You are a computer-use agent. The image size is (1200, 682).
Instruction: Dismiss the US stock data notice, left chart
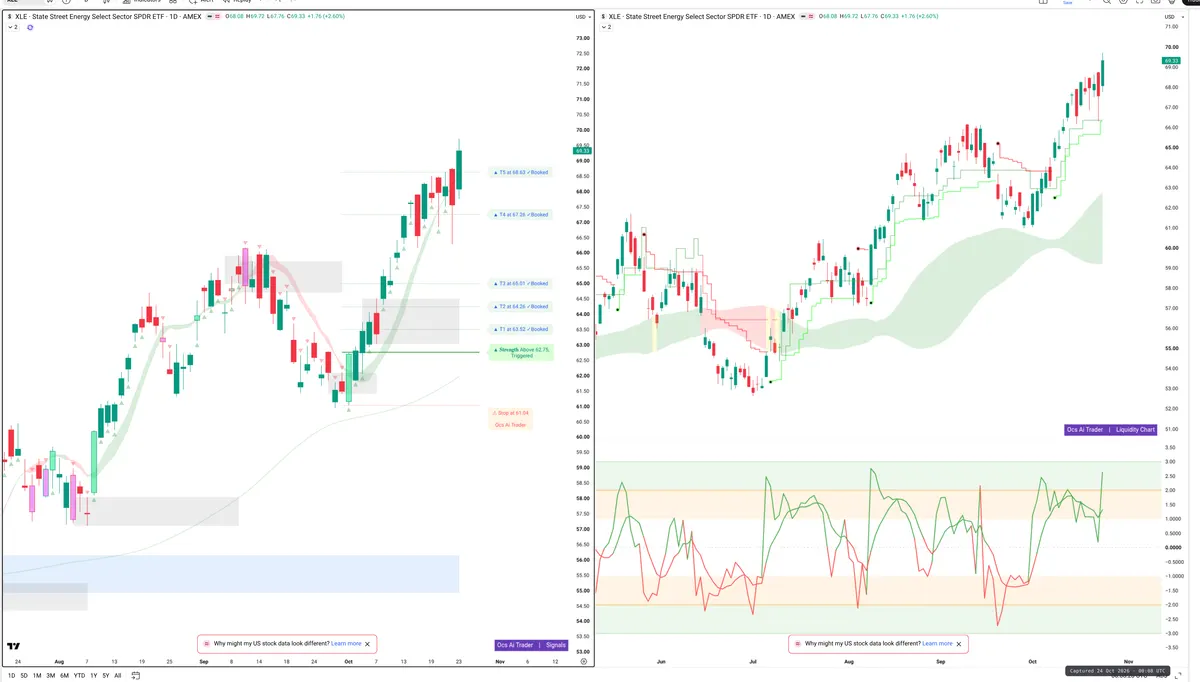click(x=368, y=644)
